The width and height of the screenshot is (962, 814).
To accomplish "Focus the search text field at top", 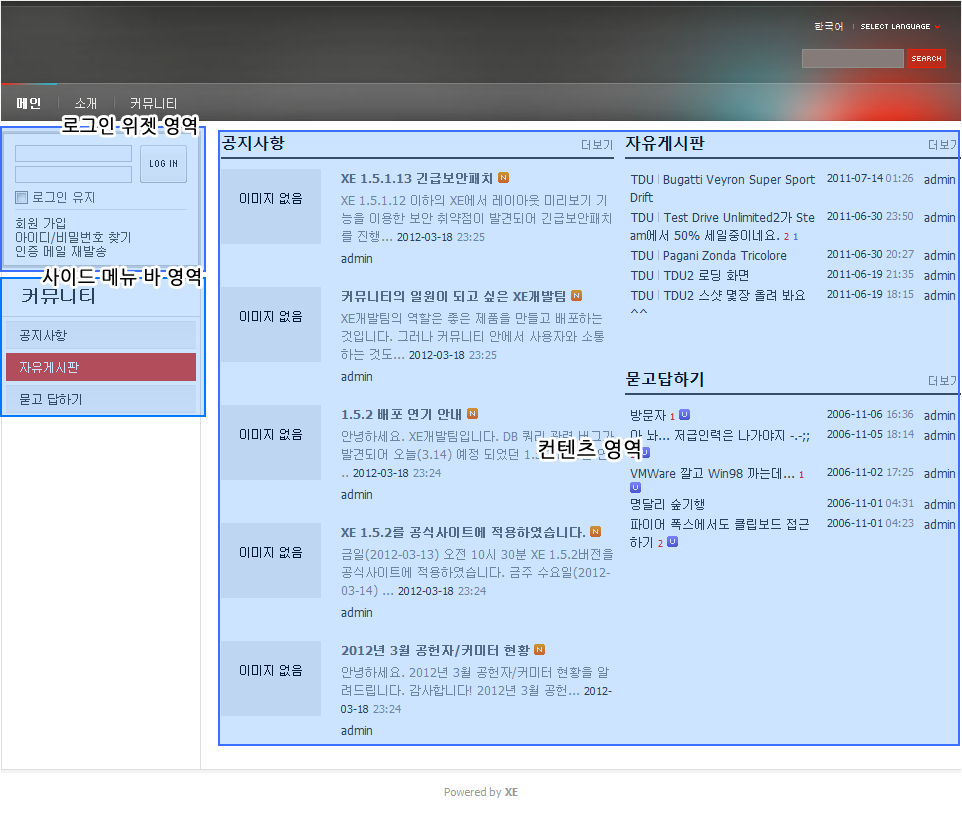I will 852,59.
